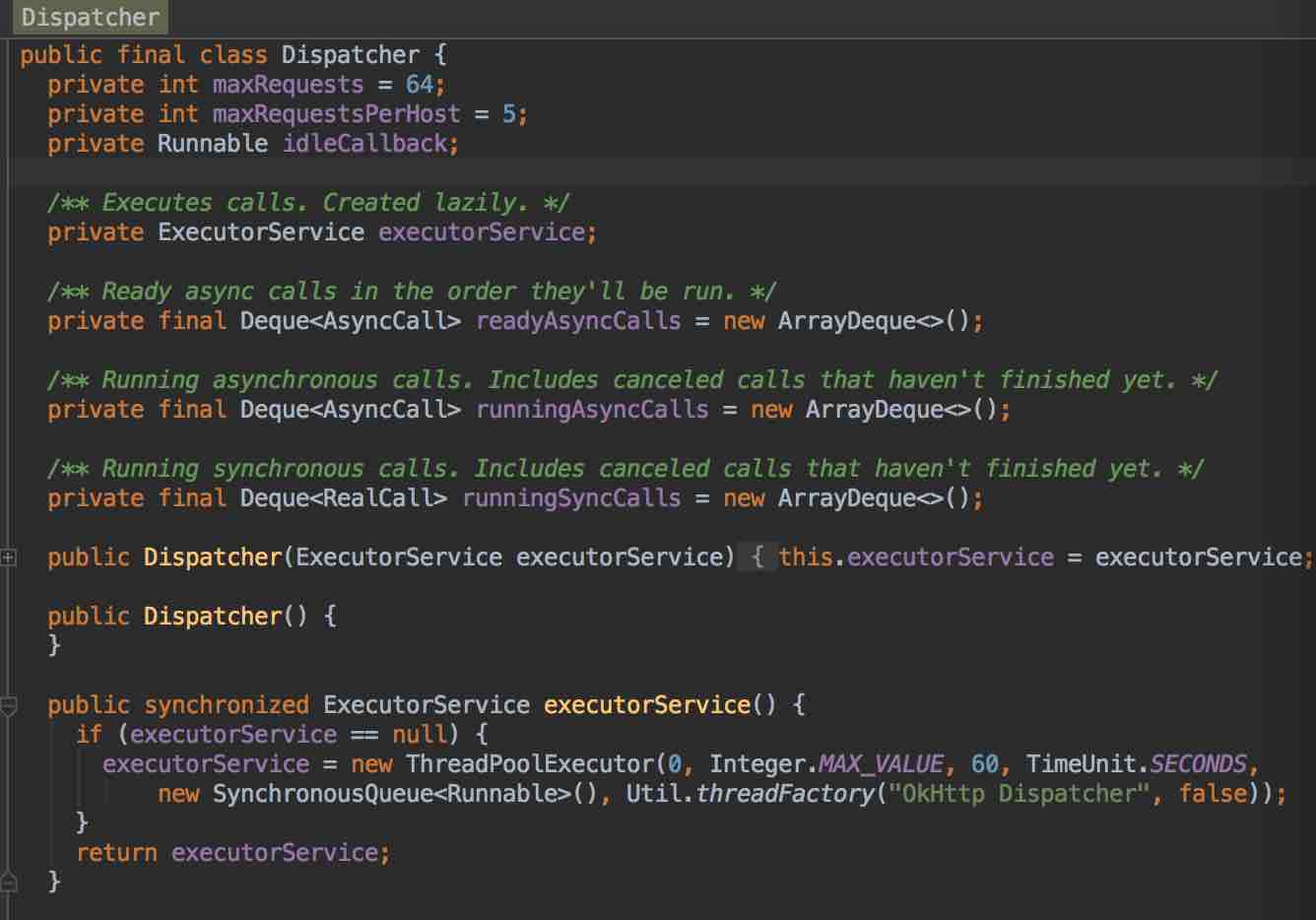Click the comment 'Executes calls. Created lazily.'
1316x920 pixels.
(x=308, y=203)
